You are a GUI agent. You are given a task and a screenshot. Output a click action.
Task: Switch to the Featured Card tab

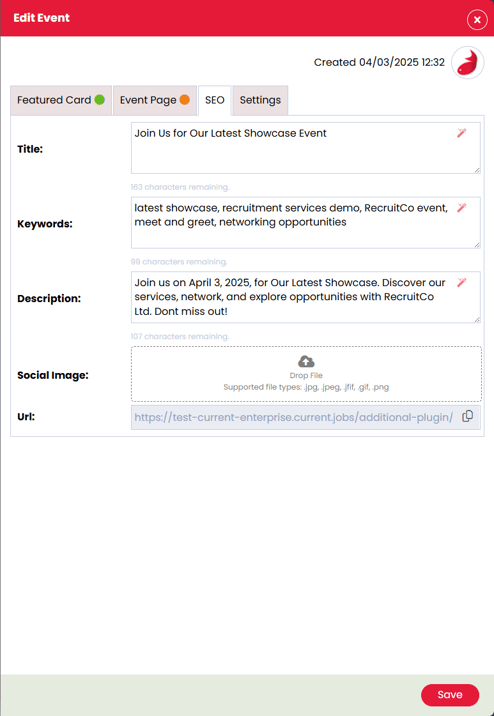[x=61, y=100]
